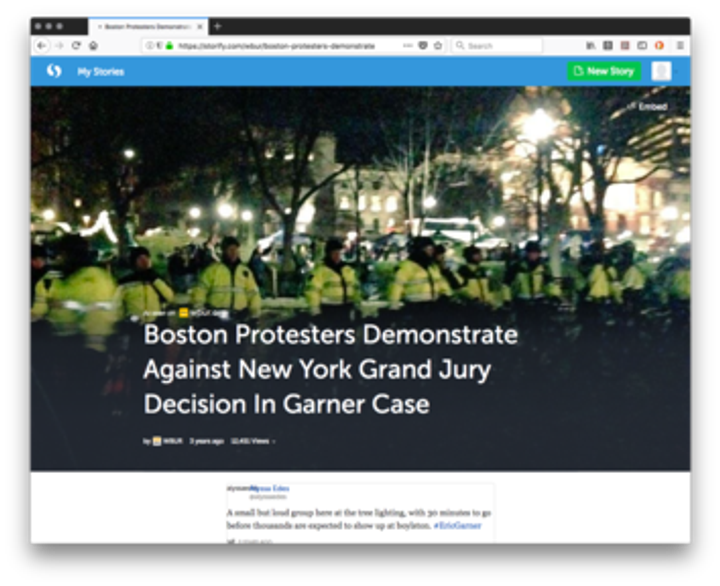Reload the page with the refresh icon
Viewport: 720px width, 586px height.
pos(76,45)
